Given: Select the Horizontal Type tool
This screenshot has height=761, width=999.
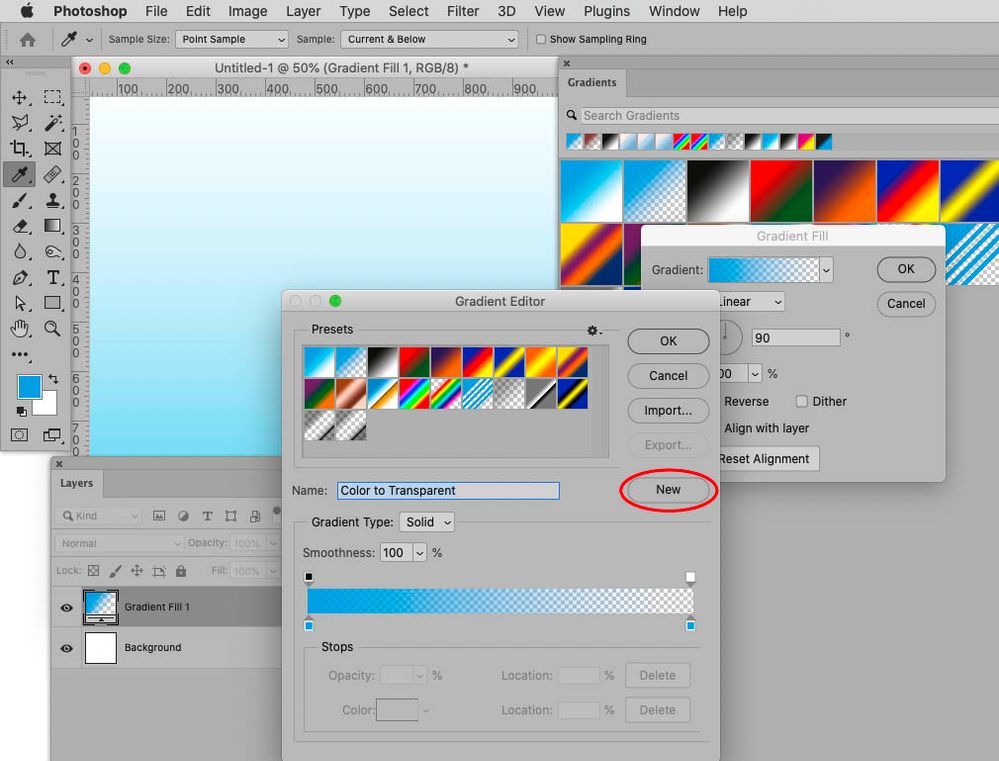Looking at the screenshot, I should (x=53, y=278).
